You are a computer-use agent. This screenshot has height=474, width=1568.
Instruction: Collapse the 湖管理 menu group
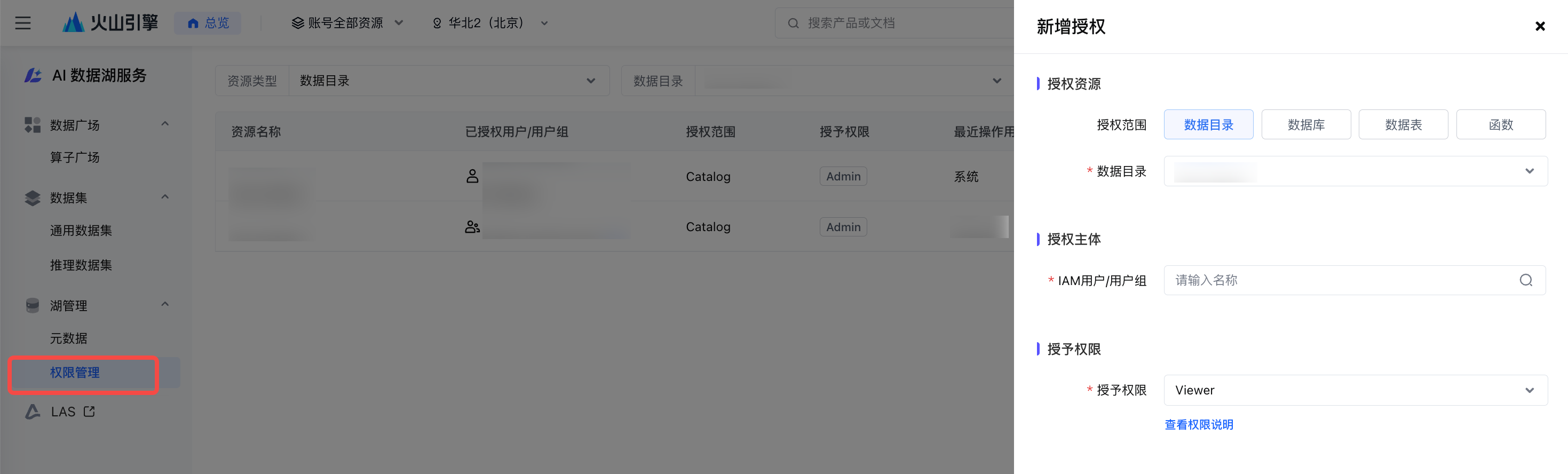[165, 304]
